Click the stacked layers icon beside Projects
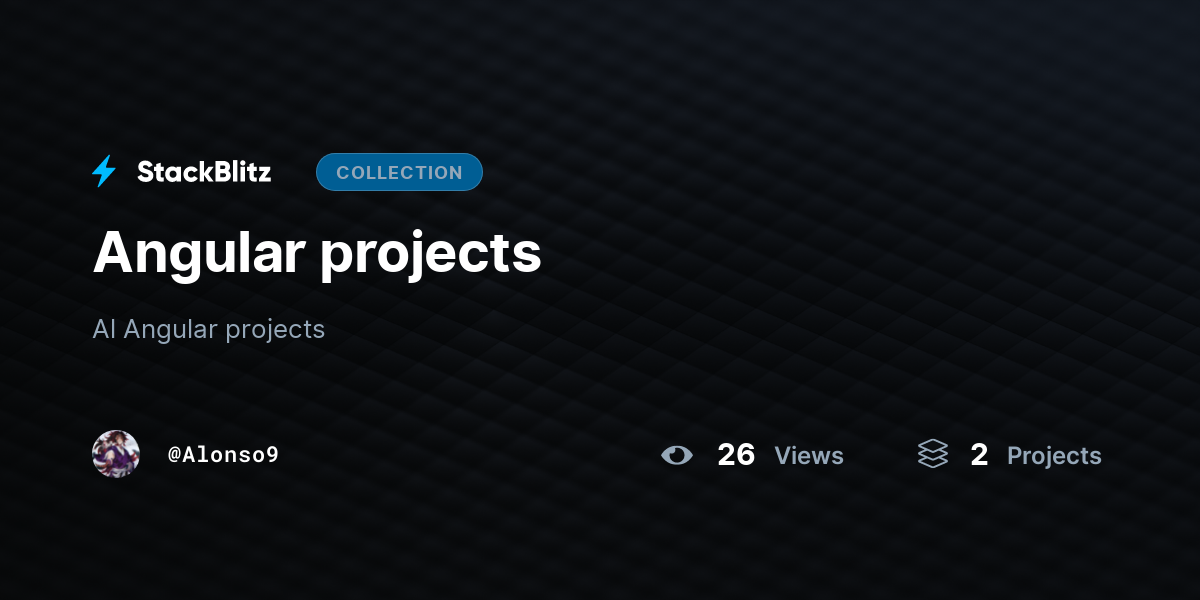1200x600 pixels. pos(933,454)
